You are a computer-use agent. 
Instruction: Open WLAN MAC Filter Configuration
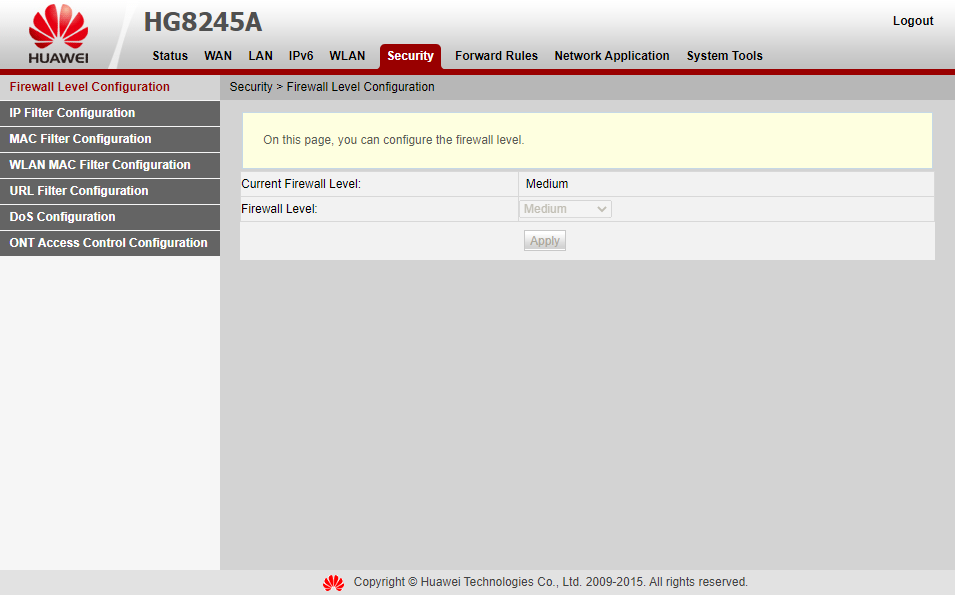click(110, 165)
